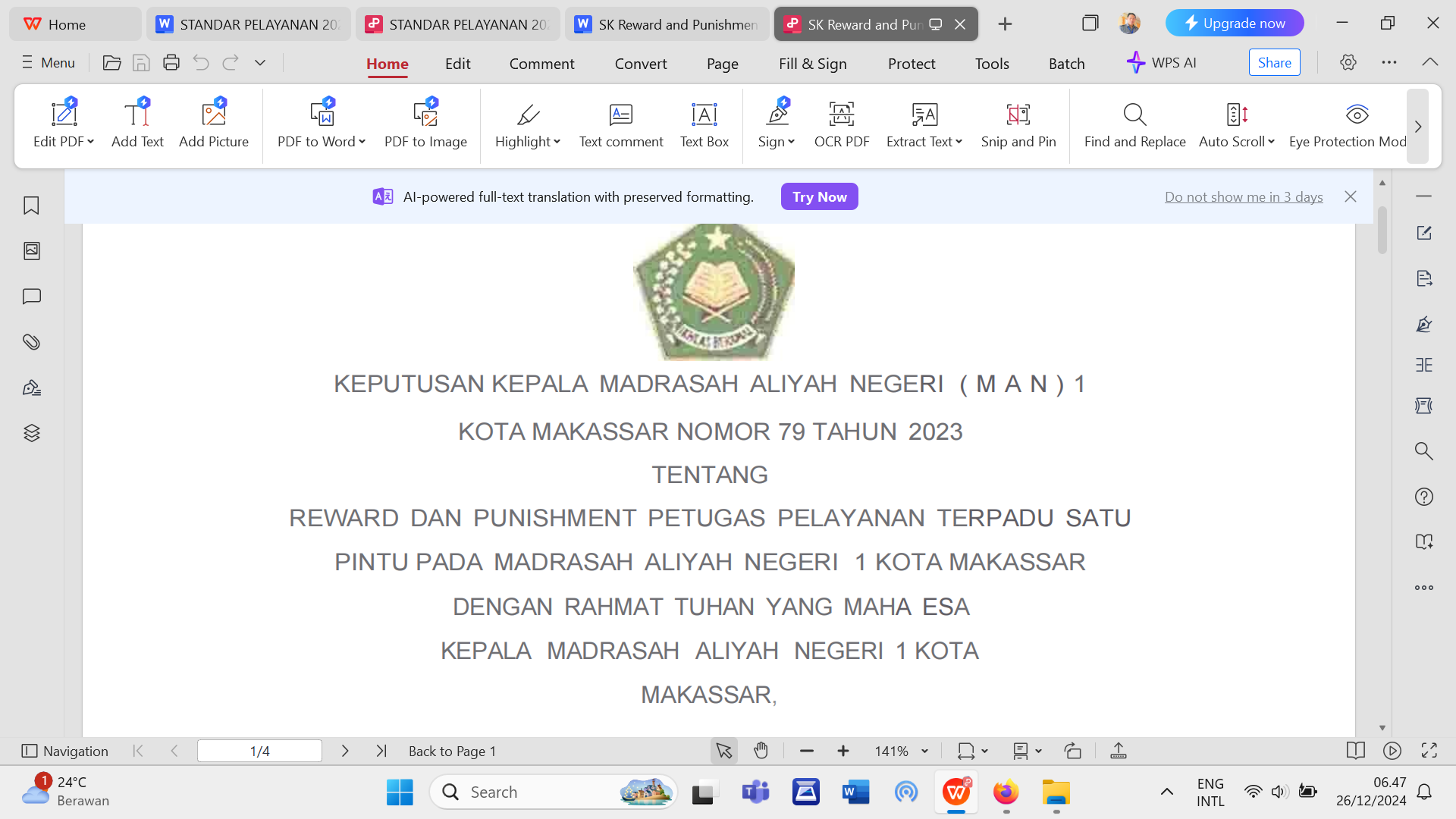Open the Tools ribbon tab
Image resolution: width=1456 pixels, height=819 pixels.
click(x=992, y=64)
